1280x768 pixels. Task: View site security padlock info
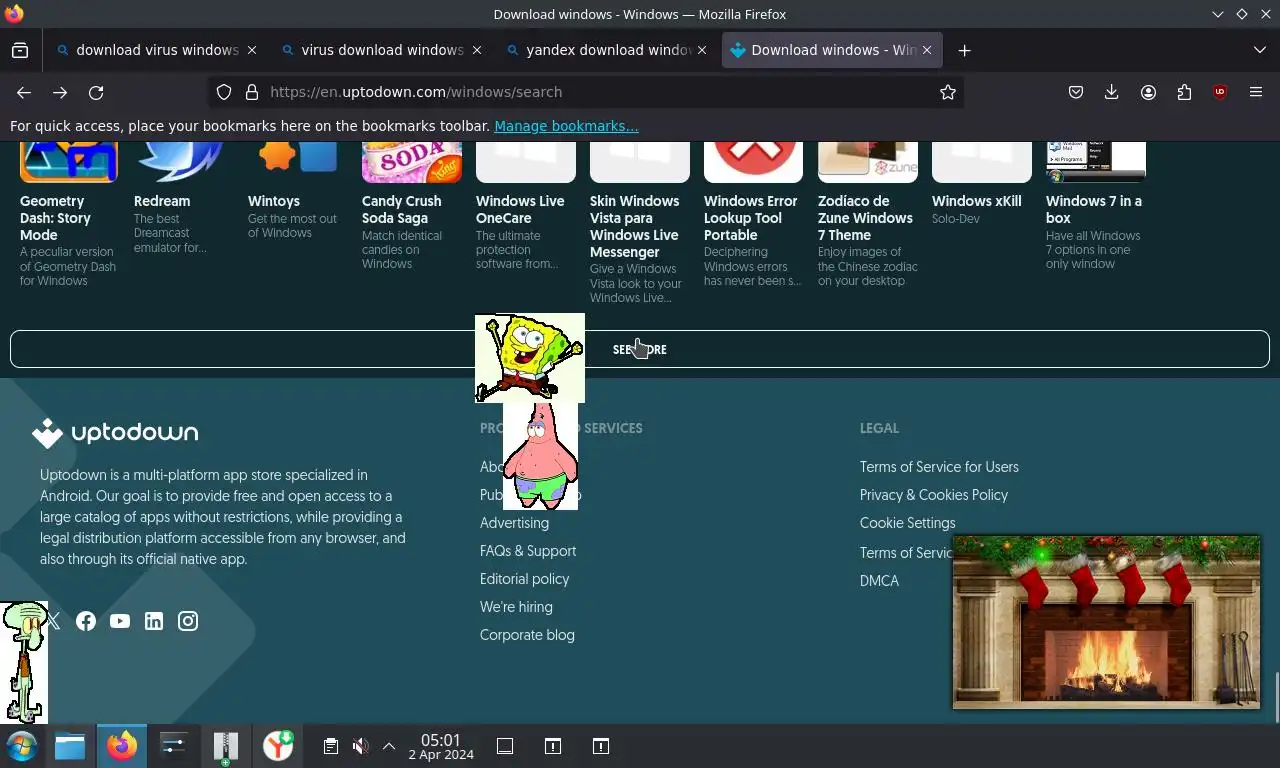click(x=252, y=92)
